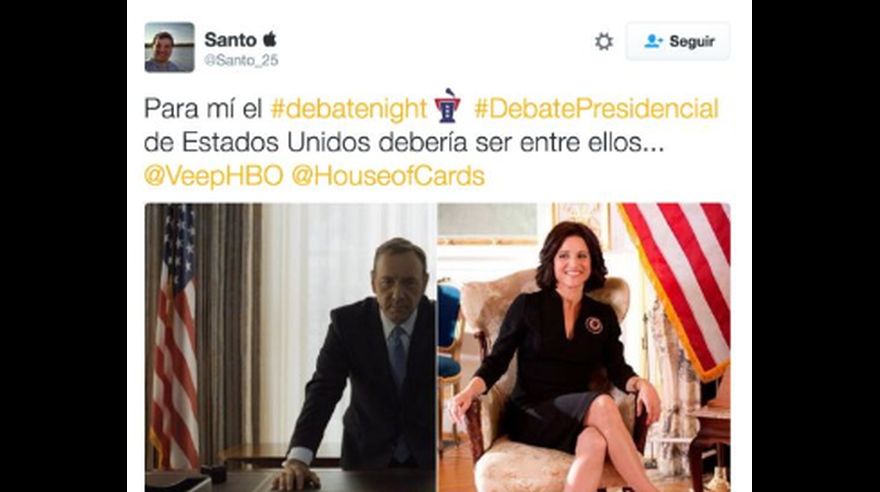Open Santo's profile avatar photo

169,47
